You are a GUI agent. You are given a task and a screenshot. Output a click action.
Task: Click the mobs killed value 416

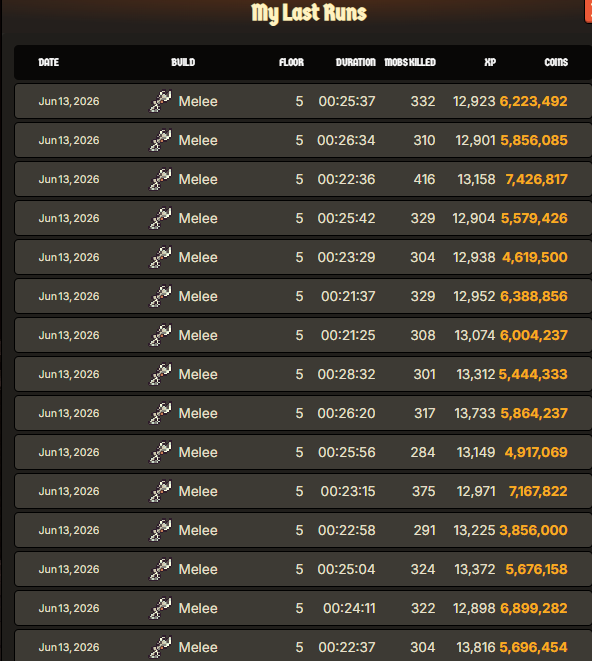tap(424, 179)
